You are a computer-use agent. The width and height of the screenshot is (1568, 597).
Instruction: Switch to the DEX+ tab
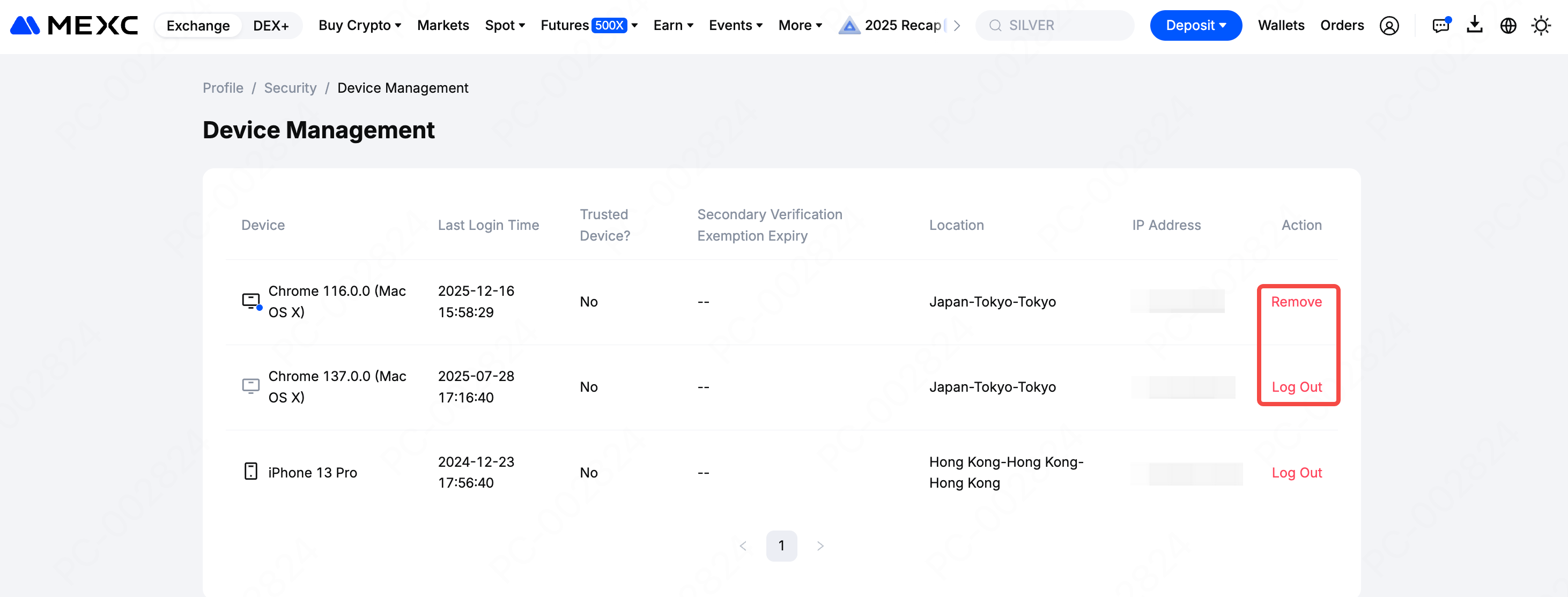[271, 25]
